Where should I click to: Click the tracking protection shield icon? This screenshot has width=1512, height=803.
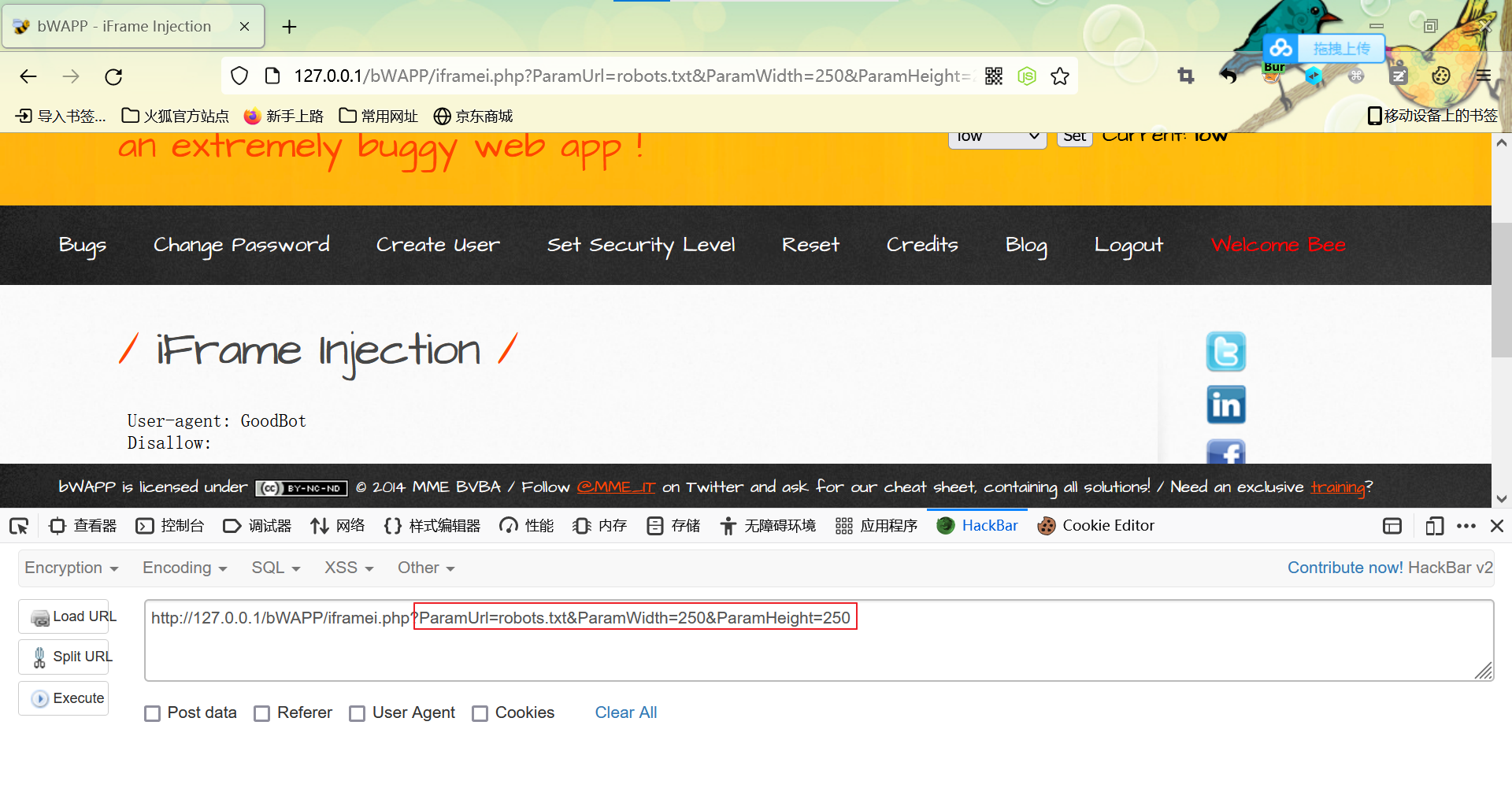[x=239, y=76]
